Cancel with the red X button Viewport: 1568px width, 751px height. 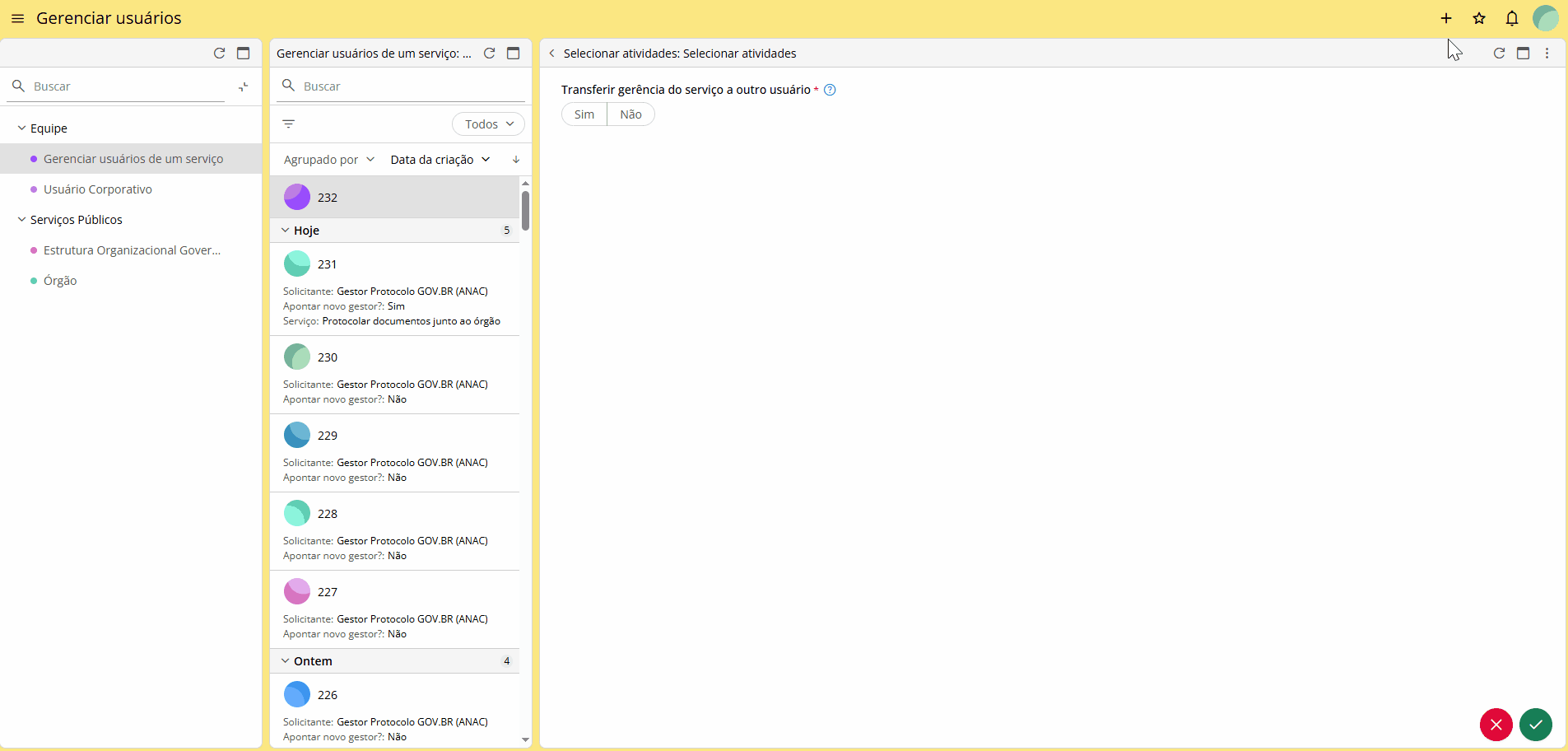(1496, 725)
